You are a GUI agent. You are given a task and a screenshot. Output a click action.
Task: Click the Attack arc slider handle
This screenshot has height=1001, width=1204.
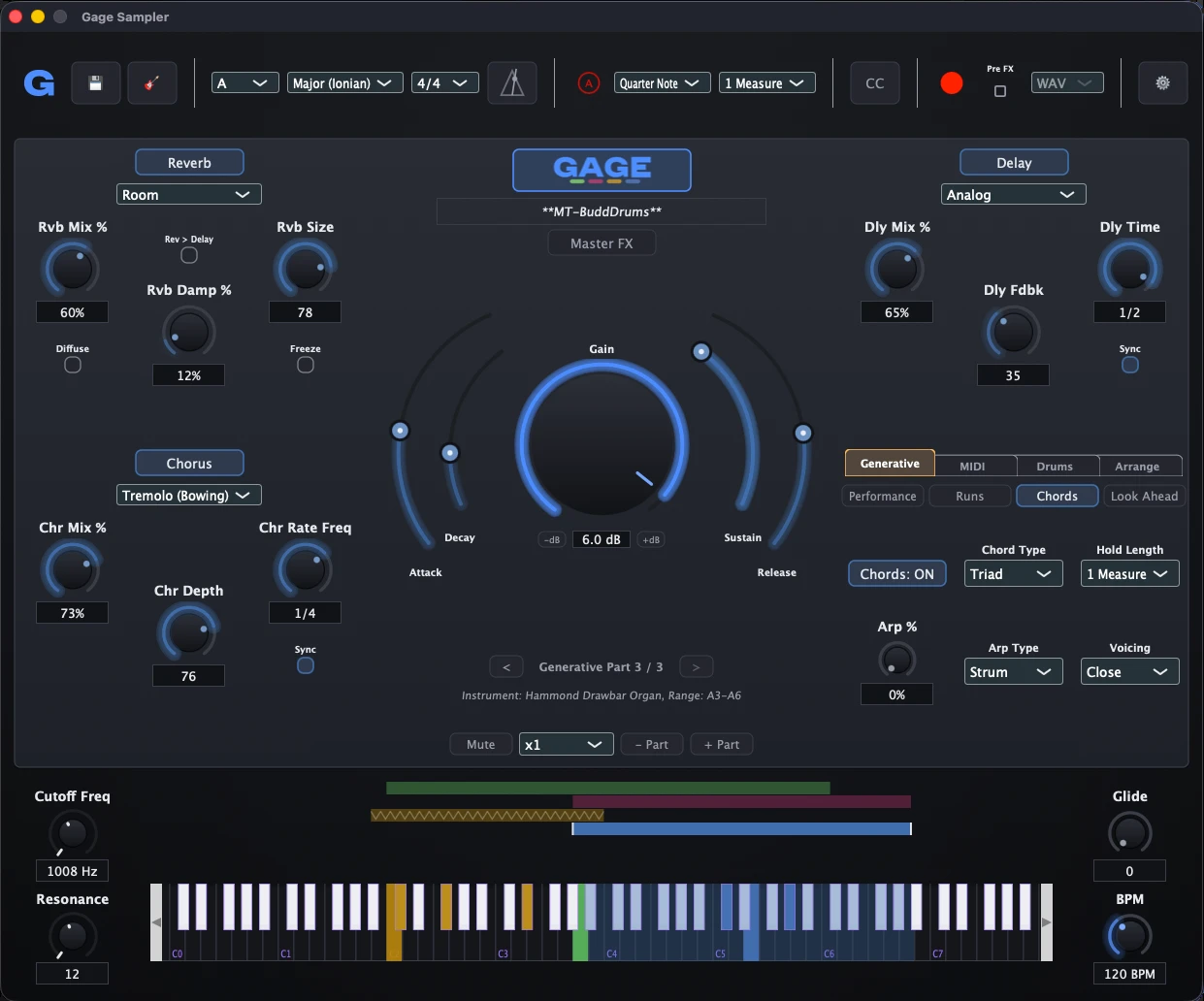(400, 431)
